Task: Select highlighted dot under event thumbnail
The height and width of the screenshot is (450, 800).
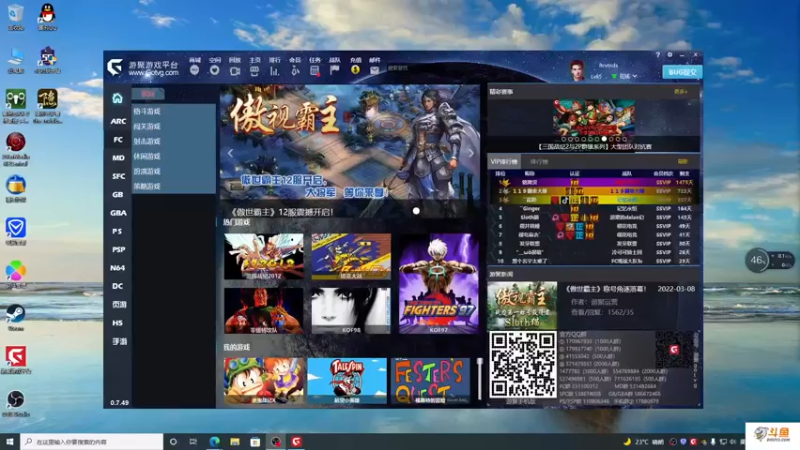Action: 604,139
